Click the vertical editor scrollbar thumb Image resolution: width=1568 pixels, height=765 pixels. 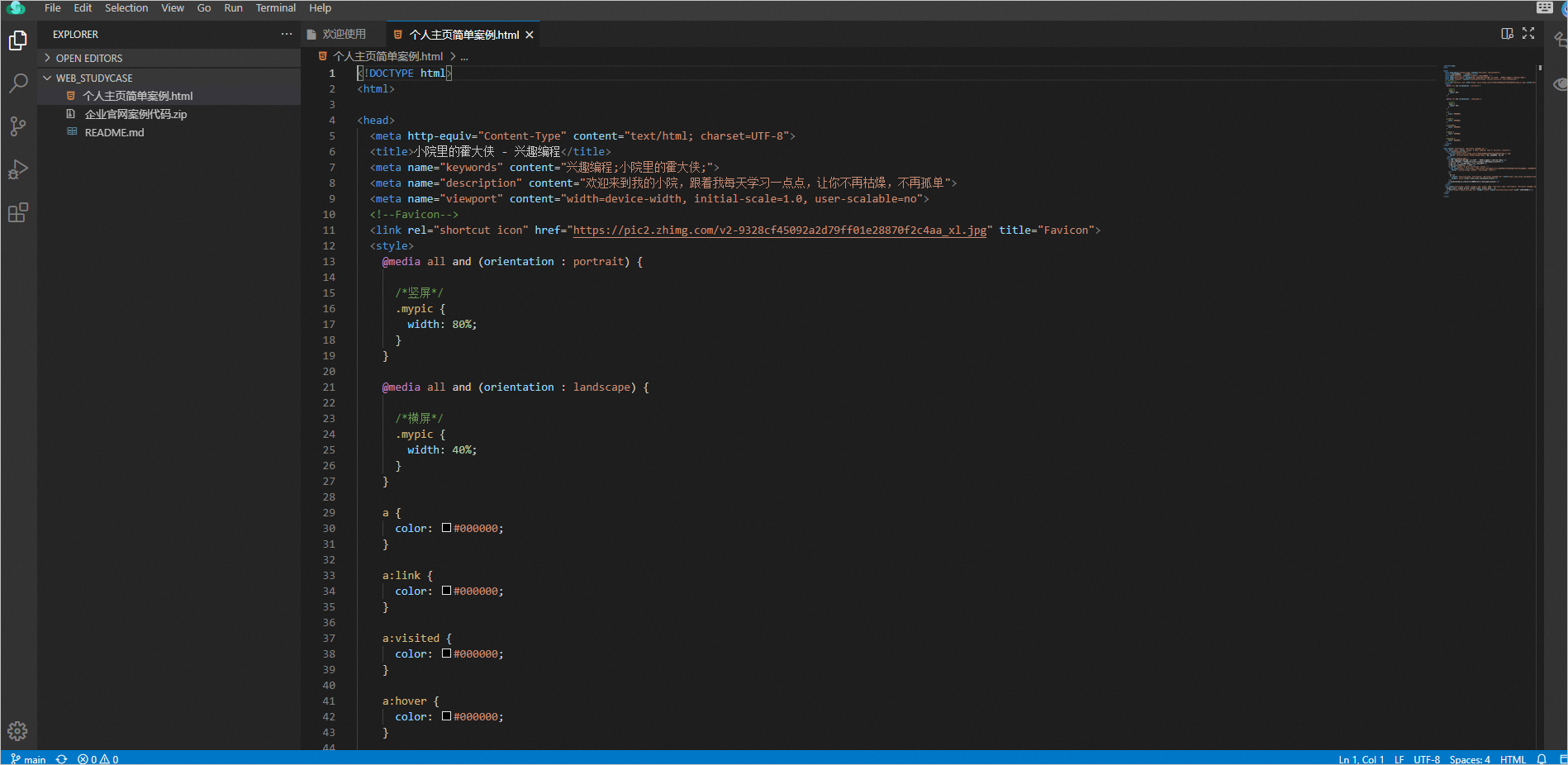[x=1540, y=68]
